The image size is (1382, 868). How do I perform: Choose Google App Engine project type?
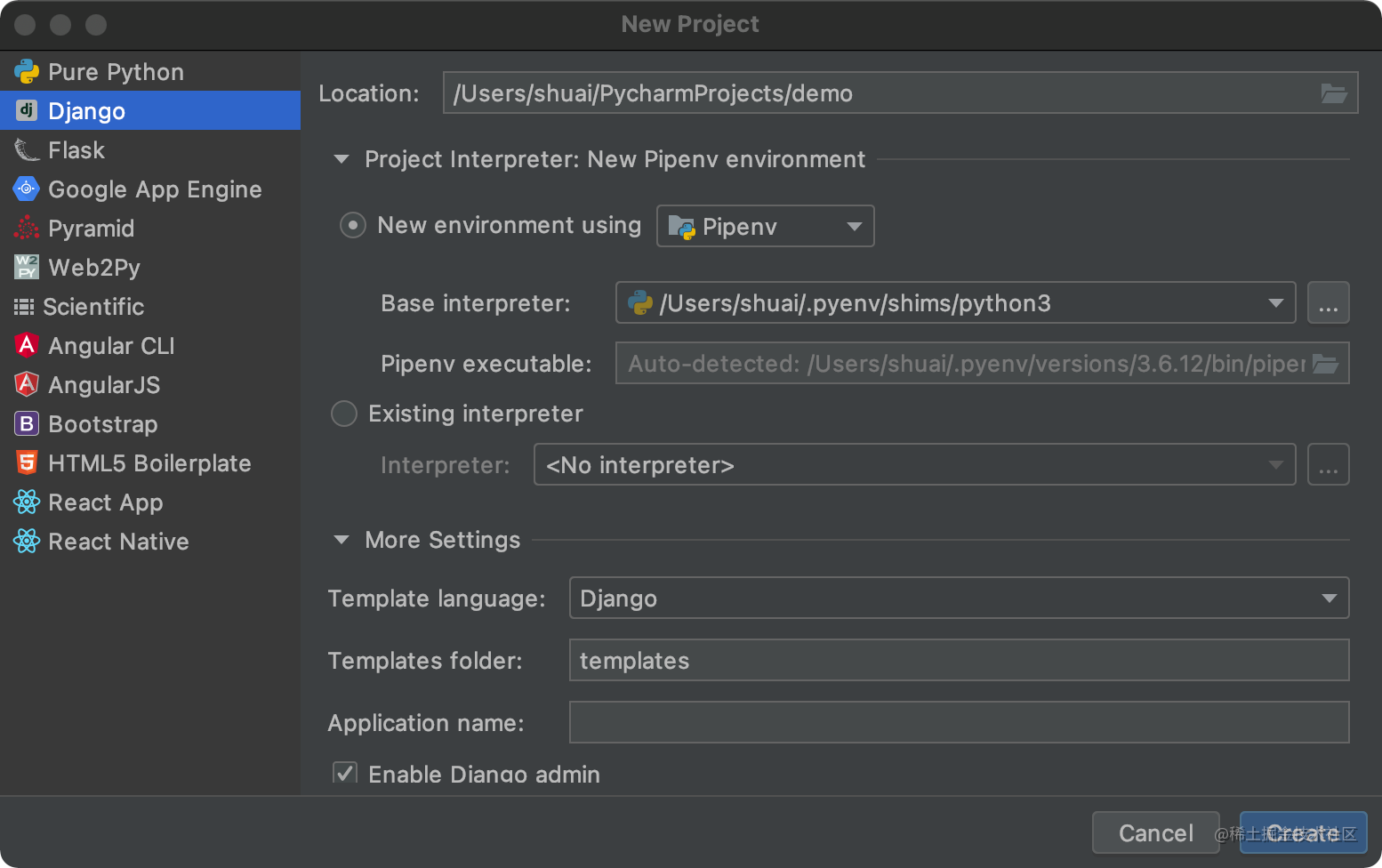150,189
